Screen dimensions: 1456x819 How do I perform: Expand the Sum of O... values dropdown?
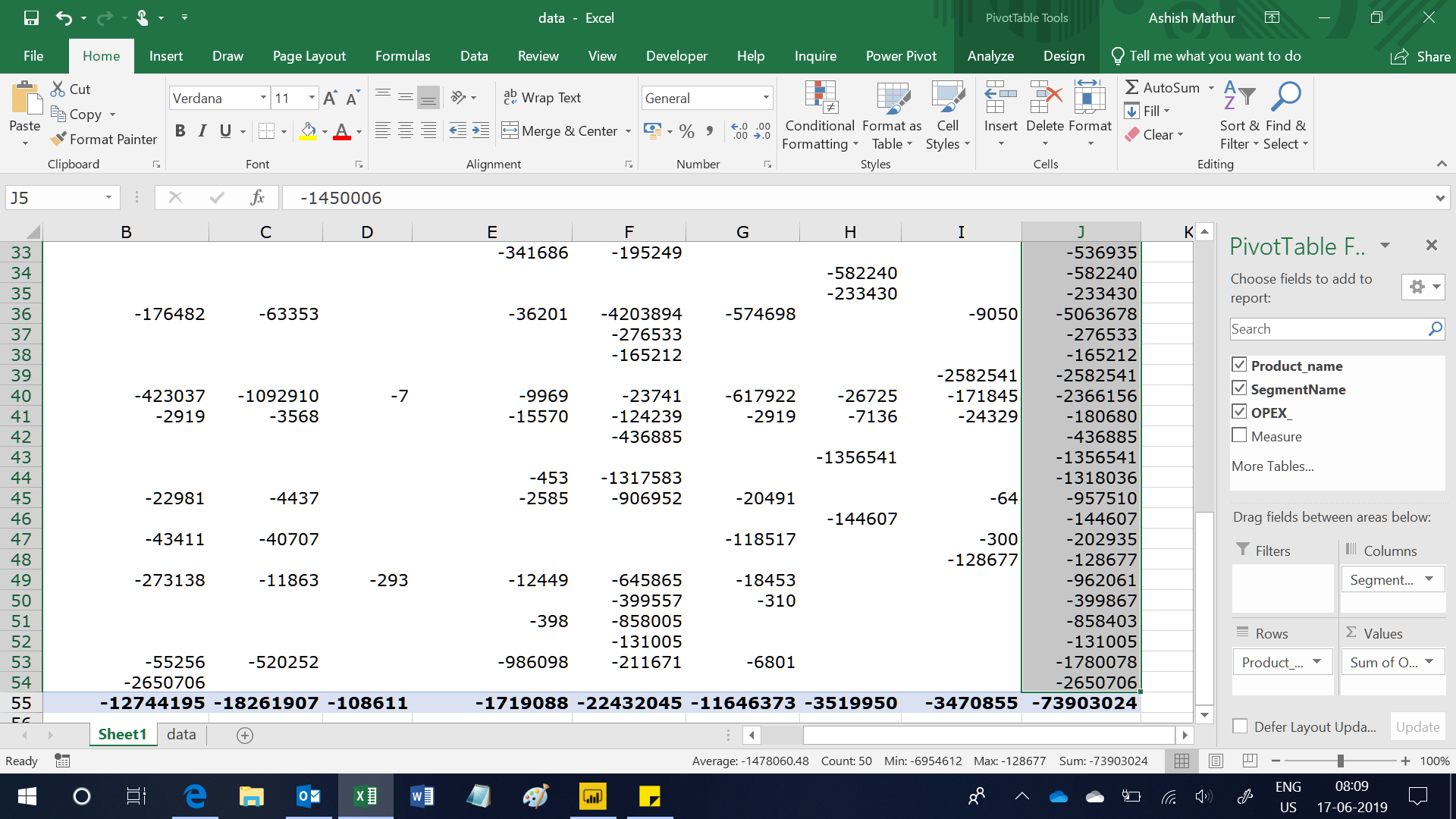tap(1429, 662)
